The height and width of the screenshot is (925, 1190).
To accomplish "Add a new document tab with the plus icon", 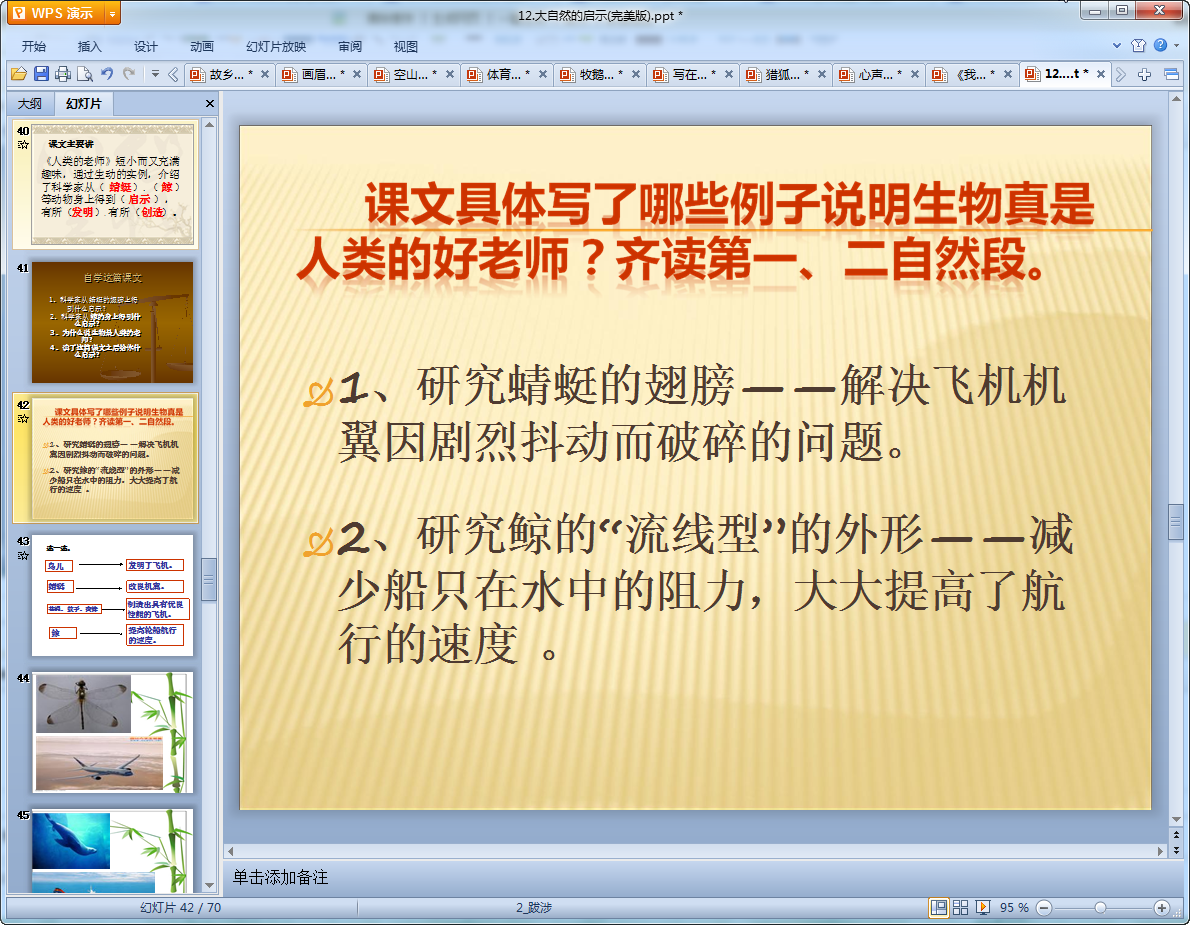I will click(1144, 74).
